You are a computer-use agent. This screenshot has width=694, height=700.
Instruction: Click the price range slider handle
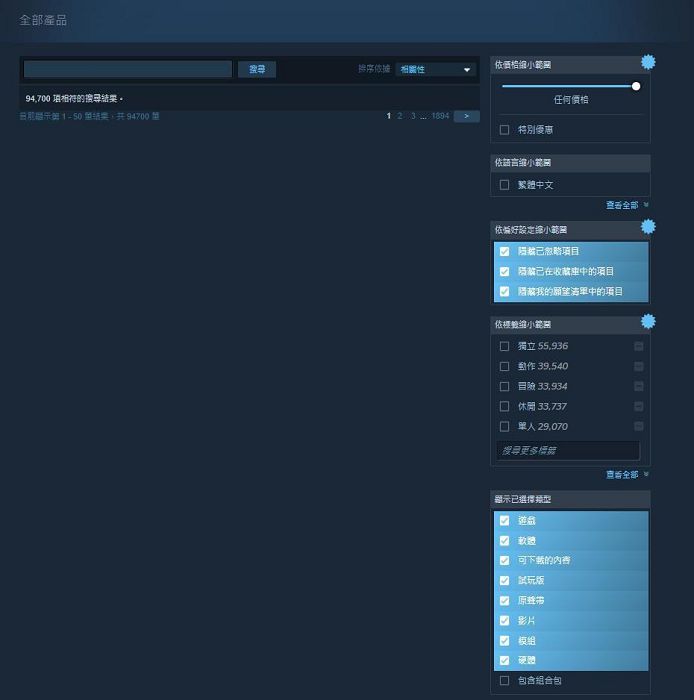click(636, 86)
